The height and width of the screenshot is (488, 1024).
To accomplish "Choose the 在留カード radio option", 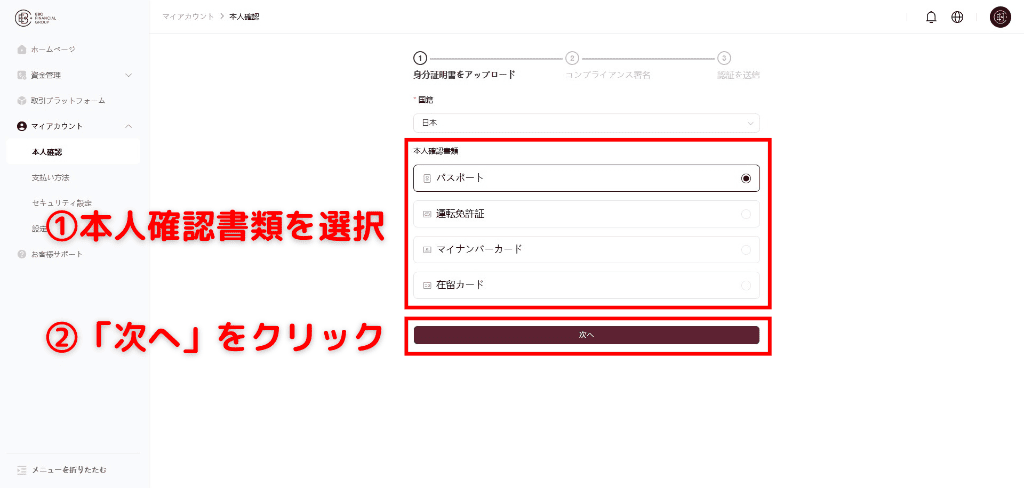I will click(746, 286).
